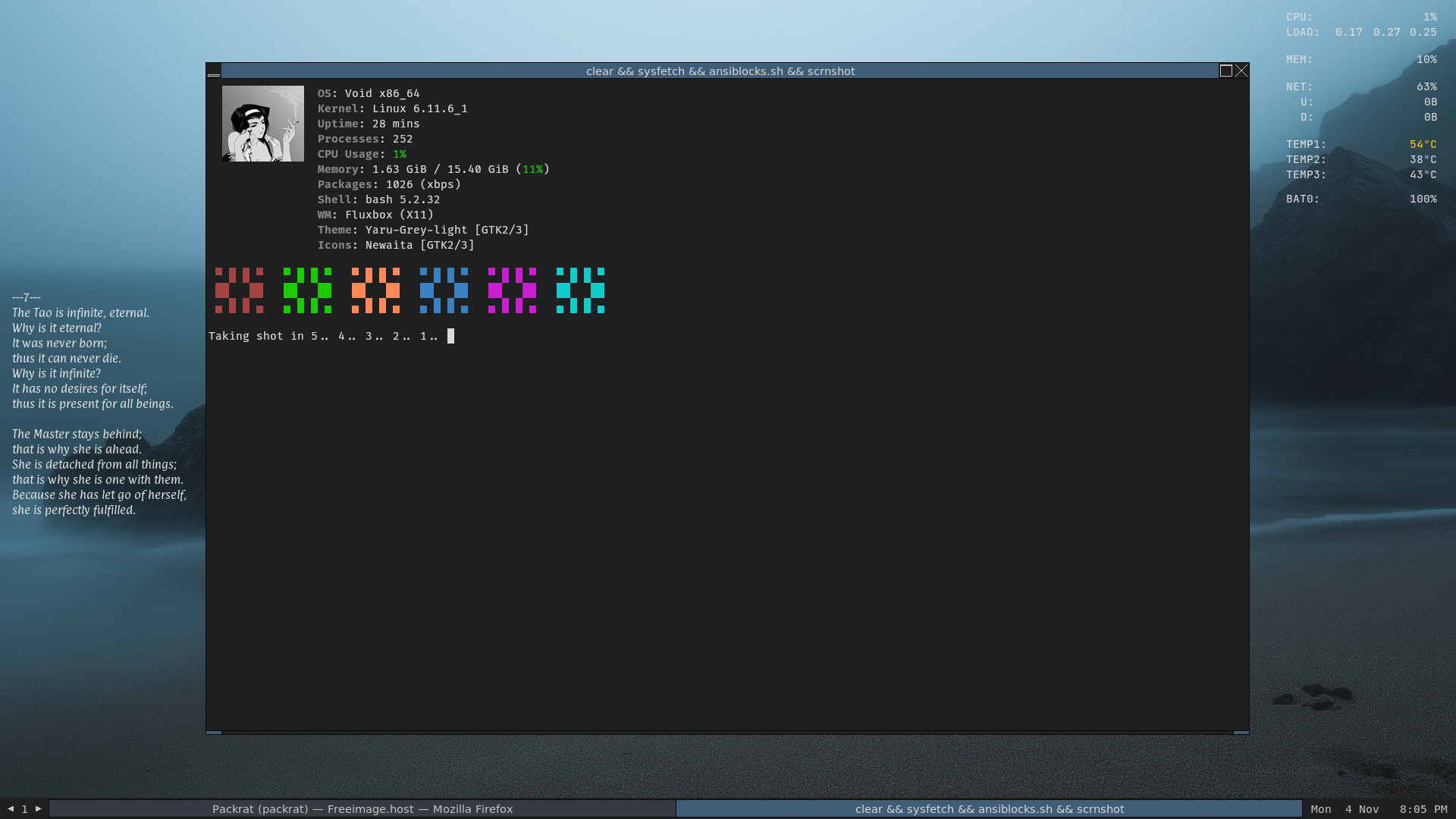Viewport: 1456px width, 819px height.
Task: Click the terminal window title bar
Action: click(x=720, y=71)
